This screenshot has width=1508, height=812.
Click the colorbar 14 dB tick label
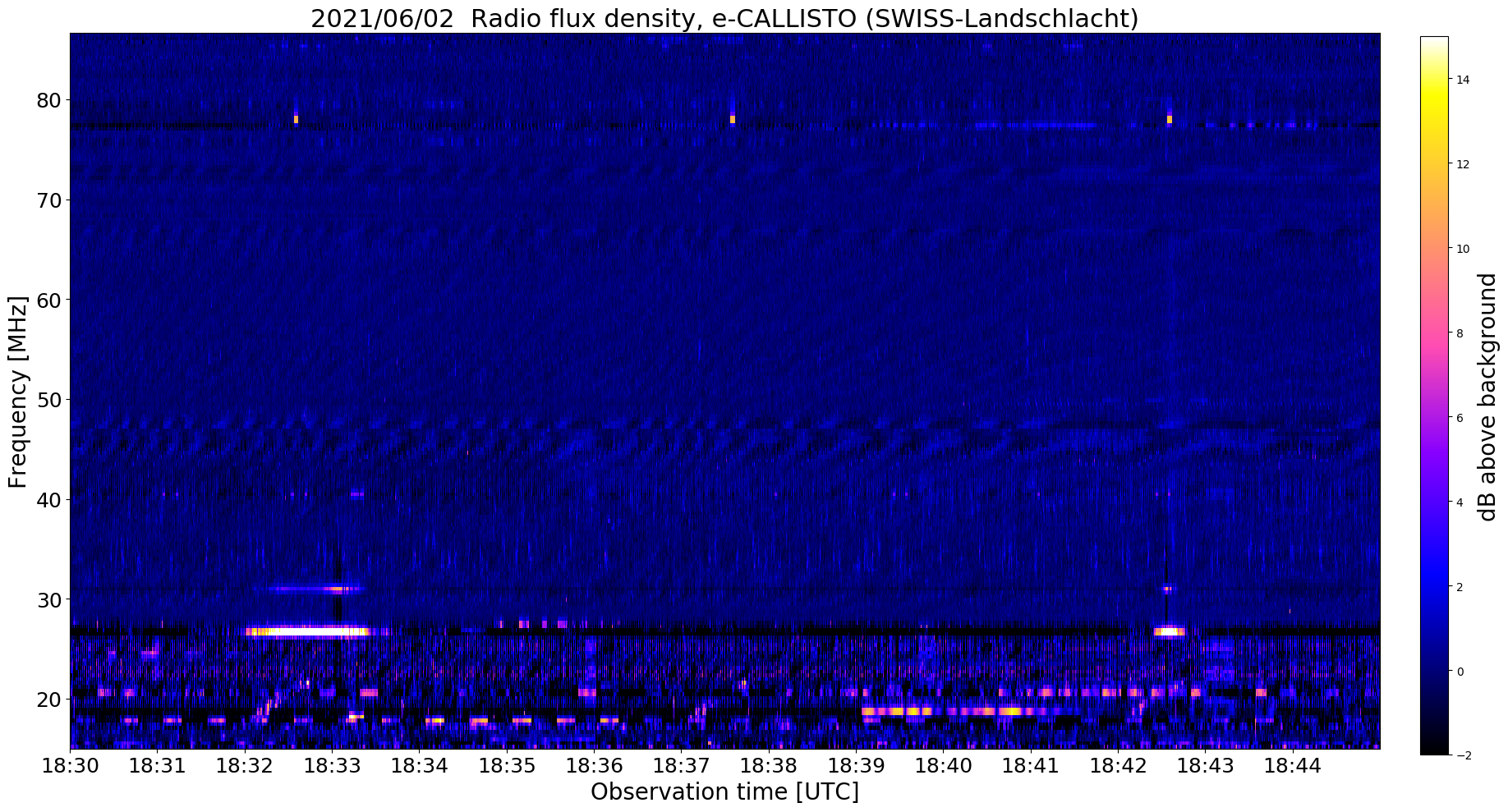pos(1462,80)
